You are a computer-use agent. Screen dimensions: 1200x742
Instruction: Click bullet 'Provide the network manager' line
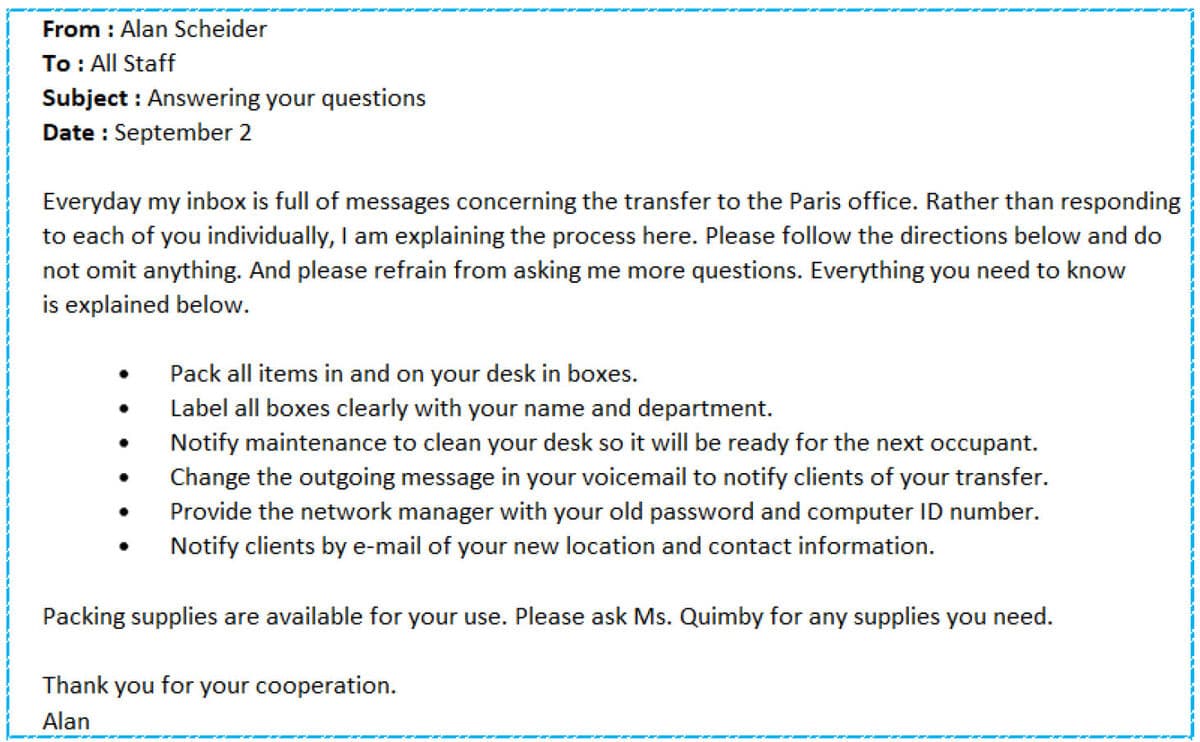(x=605, y=511)
